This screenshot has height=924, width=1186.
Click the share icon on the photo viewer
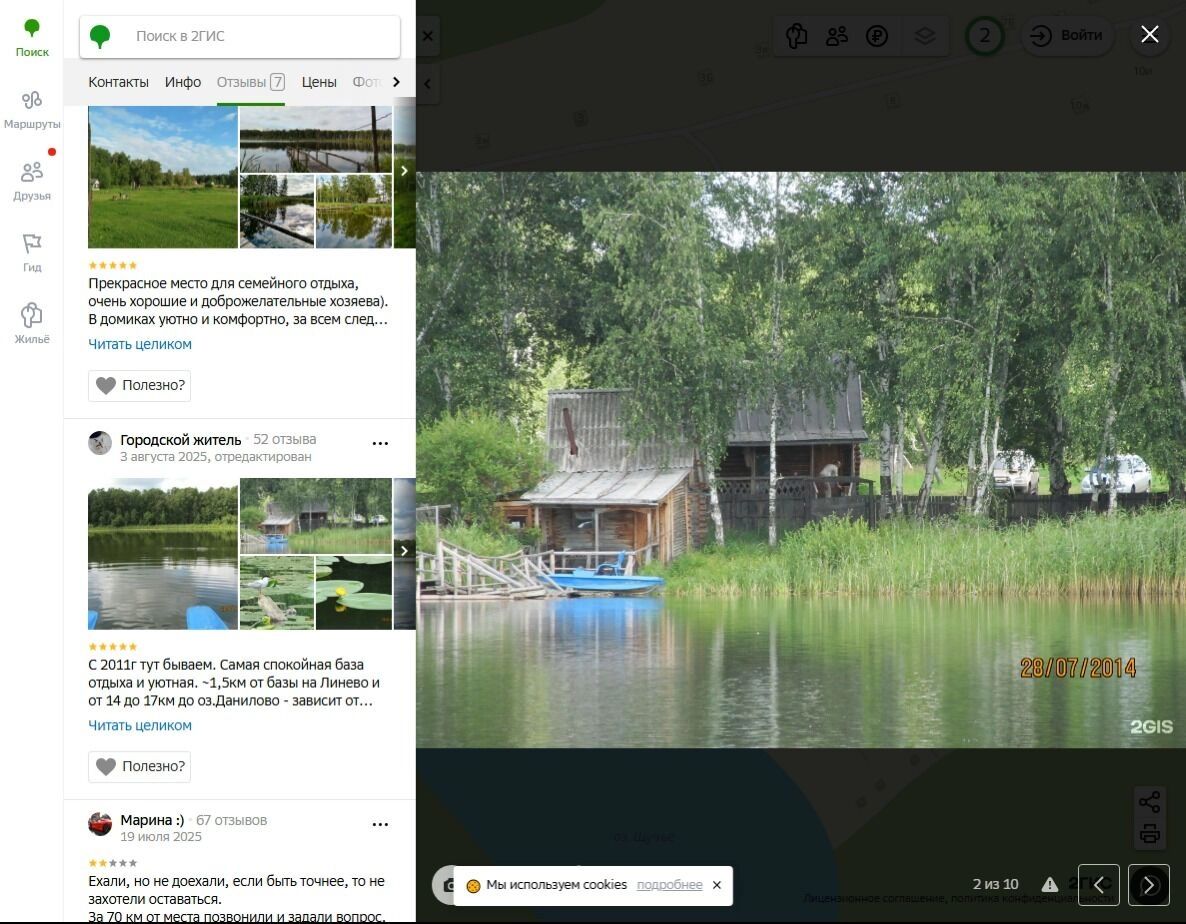coord(1149,801)
